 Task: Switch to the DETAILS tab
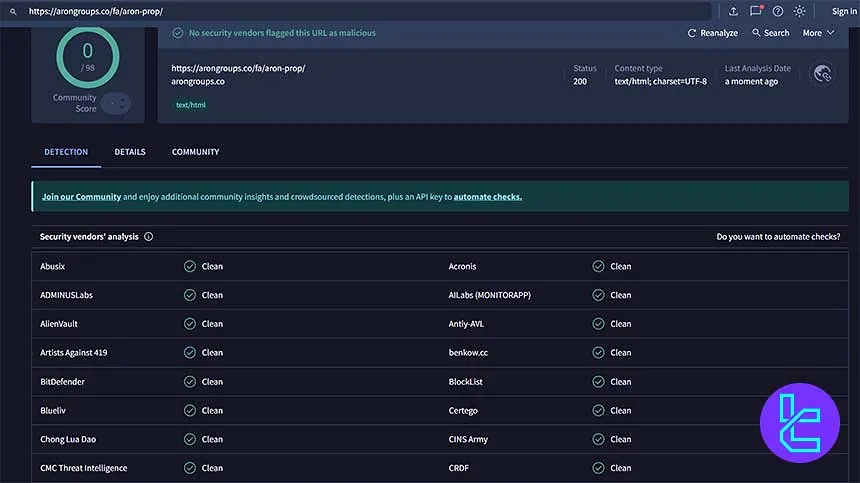click(130, 152)
